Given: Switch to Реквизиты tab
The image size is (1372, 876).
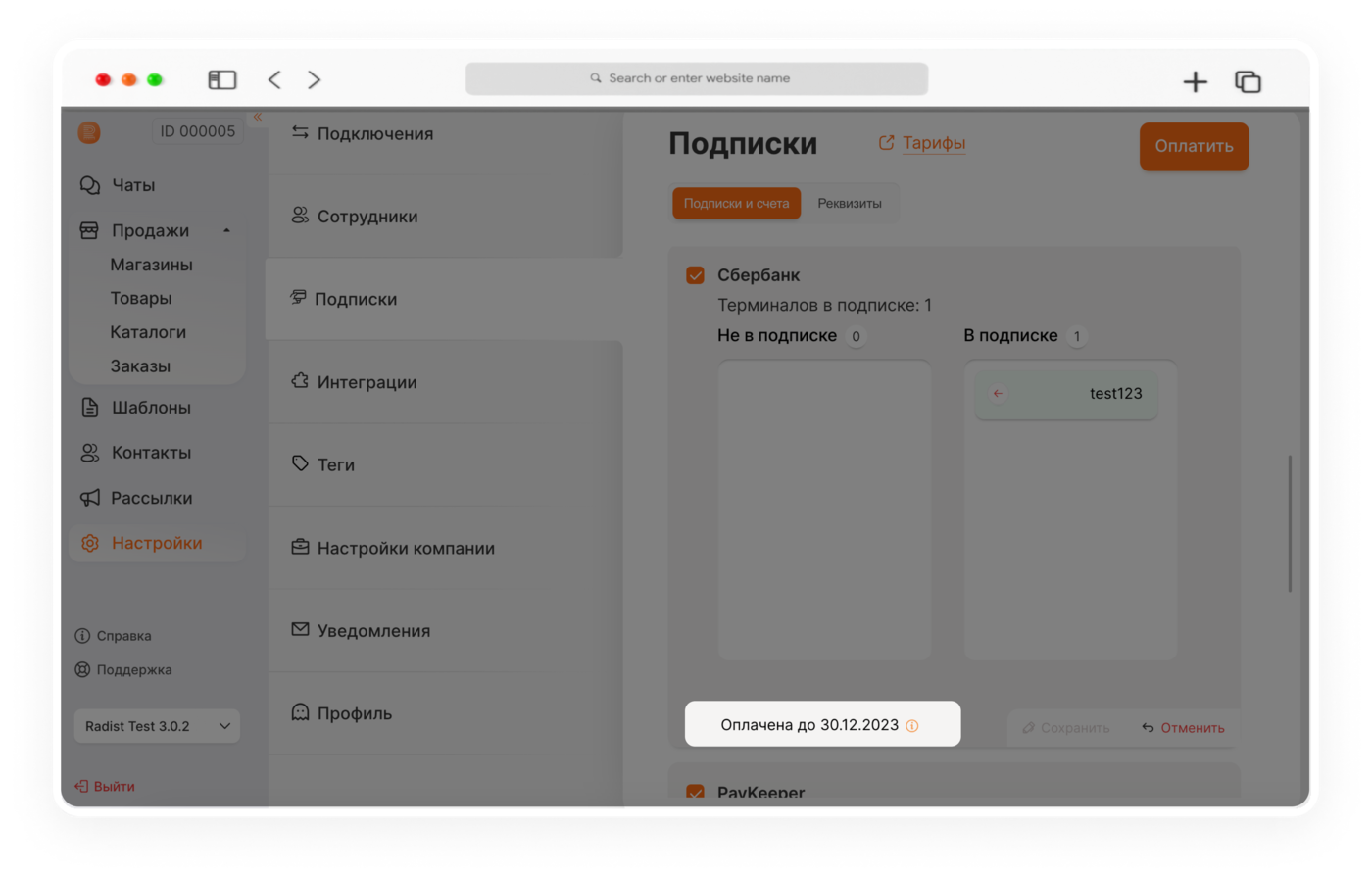Looking at the screenshot, I should tap(850, 204).
